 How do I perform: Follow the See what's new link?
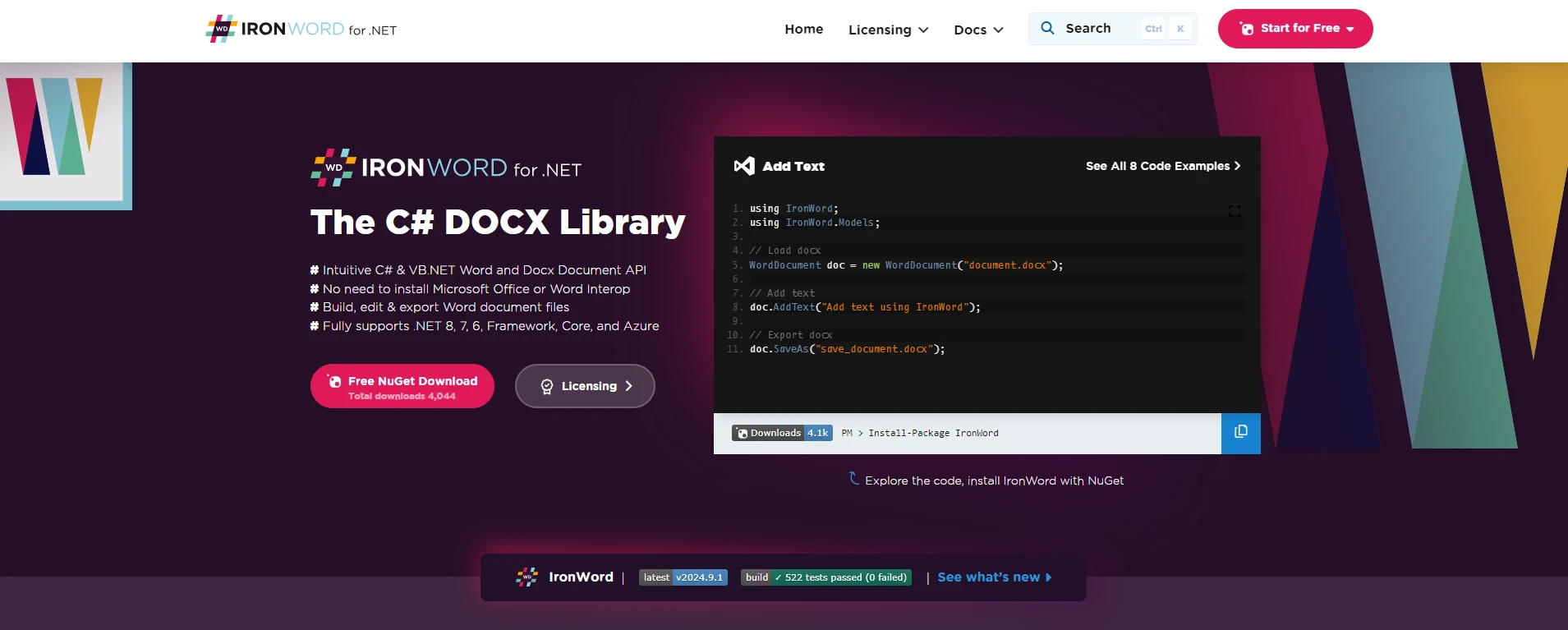click(994, 577)
